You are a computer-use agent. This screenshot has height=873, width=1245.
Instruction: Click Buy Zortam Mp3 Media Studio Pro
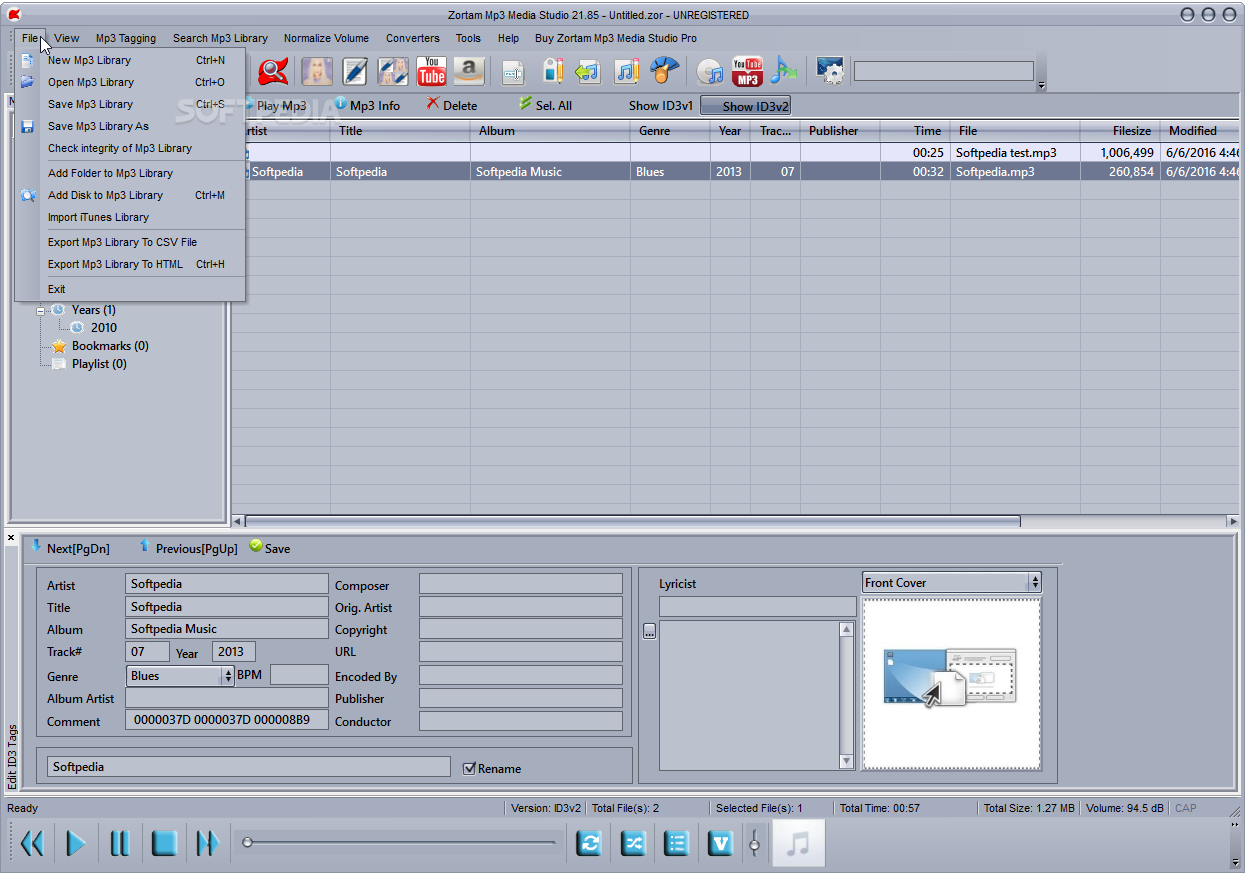click(616, 38)
